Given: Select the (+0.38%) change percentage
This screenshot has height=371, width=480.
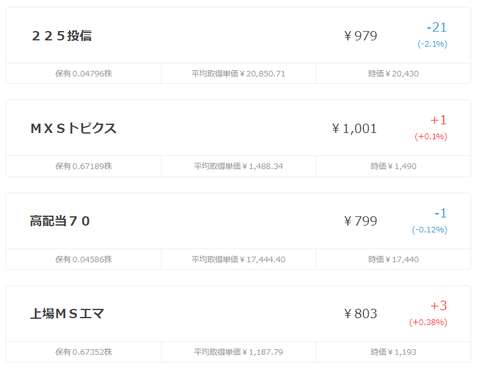Looking at the screenshot, I should click(428, 322).
